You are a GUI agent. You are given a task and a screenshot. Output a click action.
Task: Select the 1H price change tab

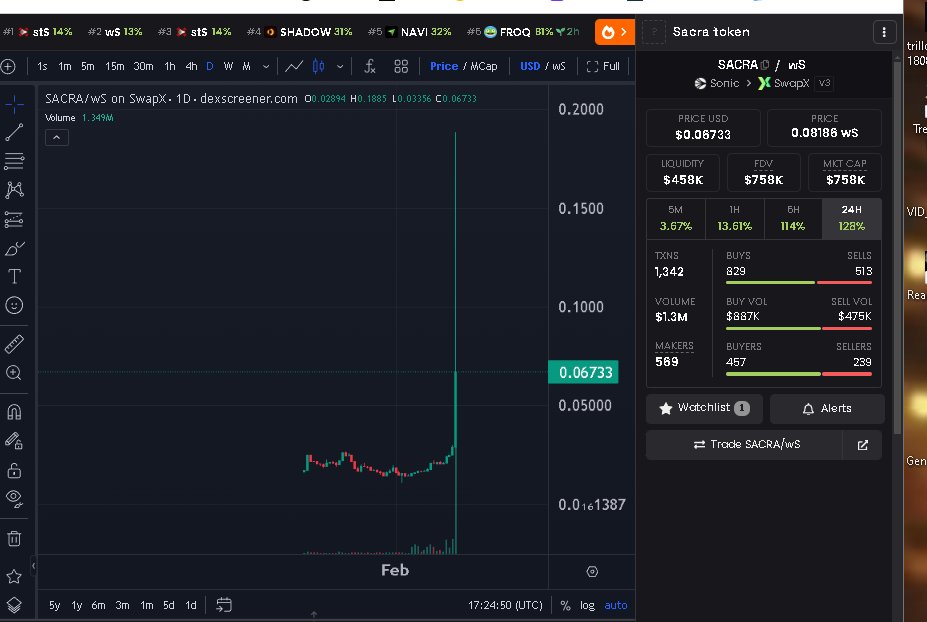coord(734,218)
